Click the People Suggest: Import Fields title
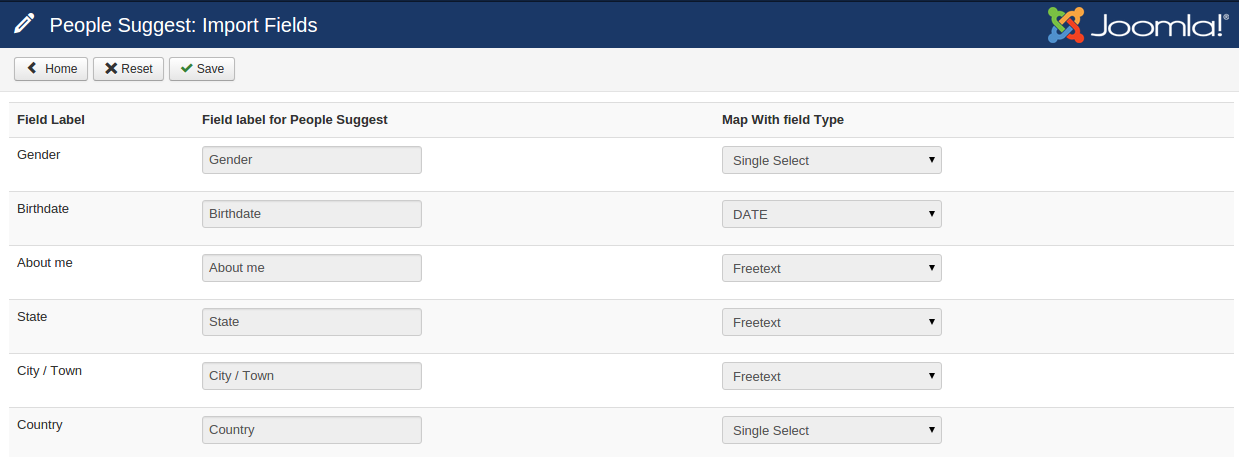The height and width of the screenshot is (457, 1239). pyautogui.click(x=183, y=25)
